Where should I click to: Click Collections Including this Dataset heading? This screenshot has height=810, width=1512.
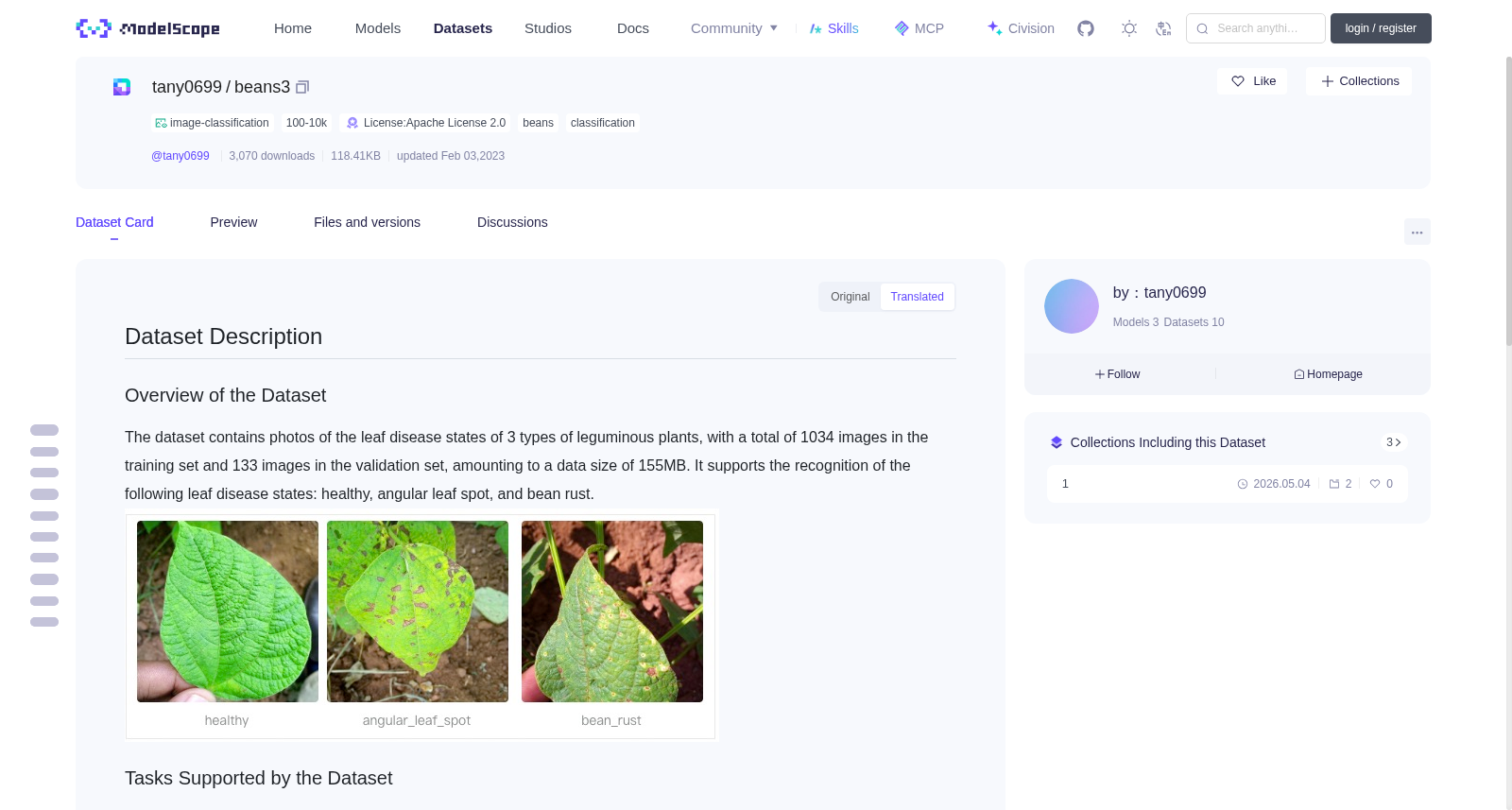(1167, 442)
